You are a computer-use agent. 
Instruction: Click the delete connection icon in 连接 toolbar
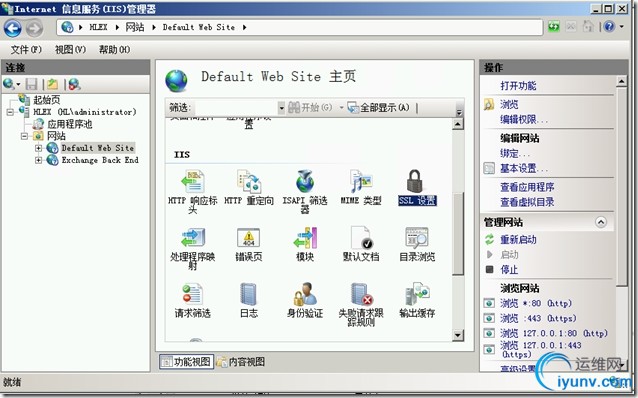point(74,84)
